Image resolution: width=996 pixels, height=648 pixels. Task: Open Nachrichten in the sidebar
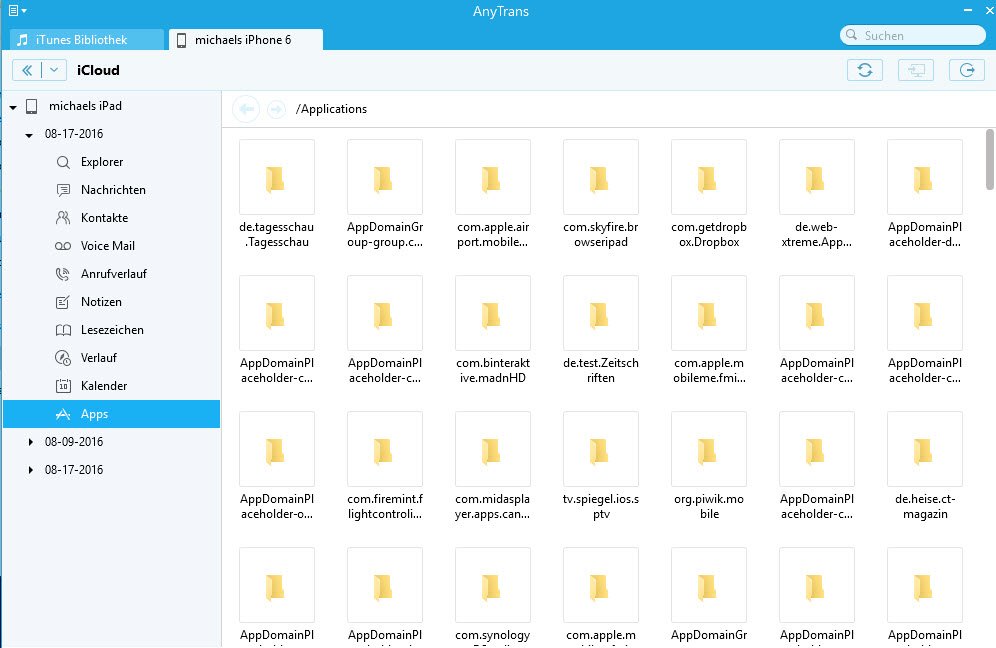click(x=112, y=190)
